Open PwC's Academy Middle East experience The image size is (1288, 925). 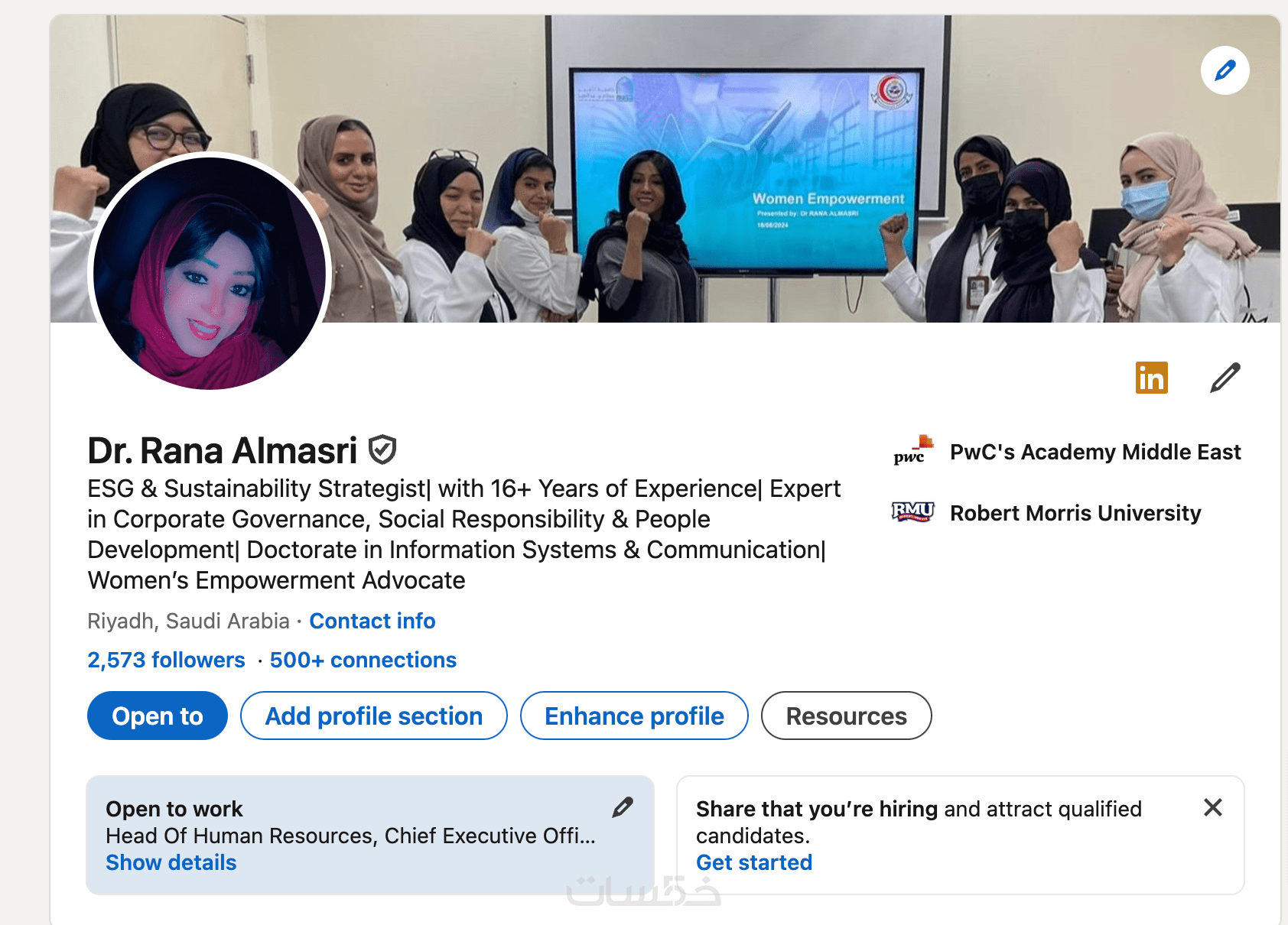point(1095,452)
